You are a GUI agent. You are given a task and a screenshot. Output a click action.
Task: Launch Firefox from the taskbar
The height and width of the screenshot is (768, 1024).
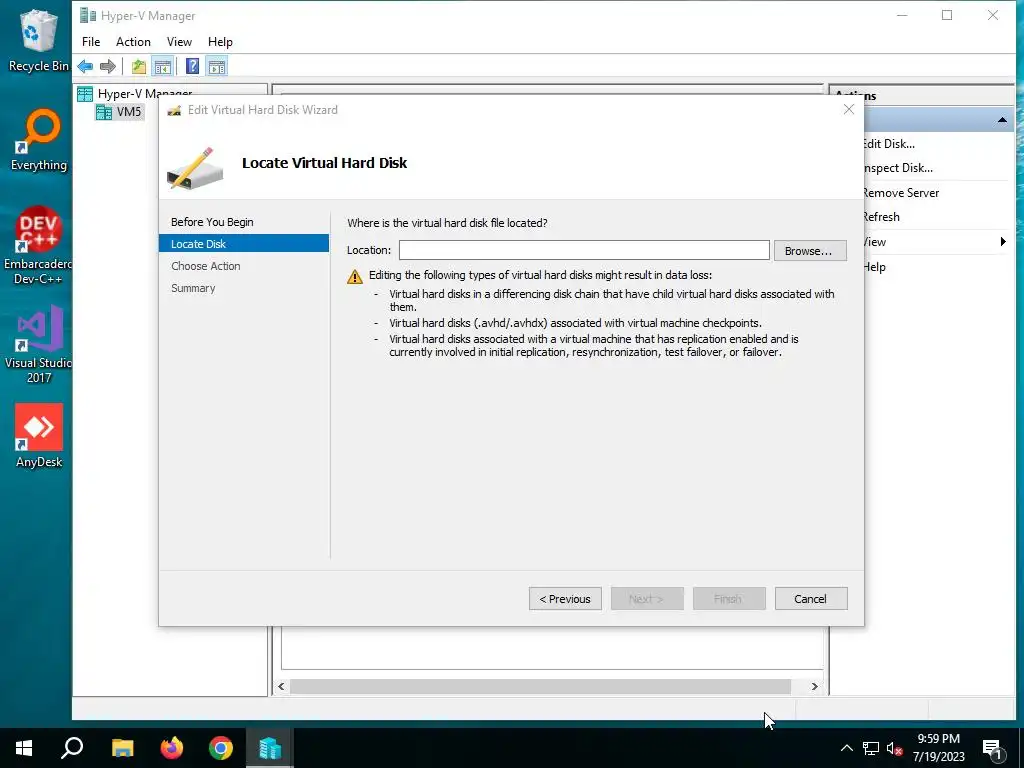(x=172, y=748)
